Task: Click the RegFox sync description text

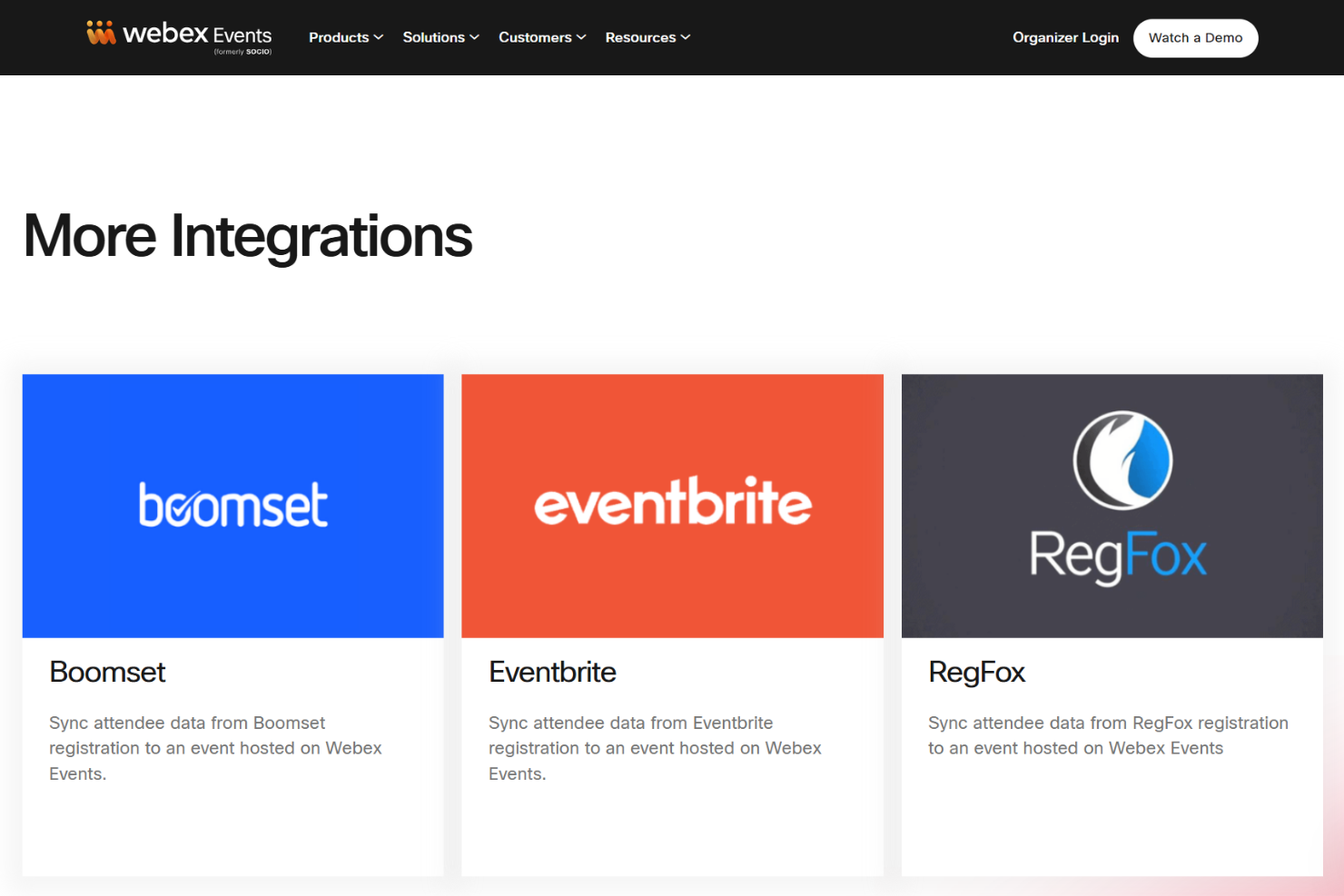Action: [x=1108, y=735]
